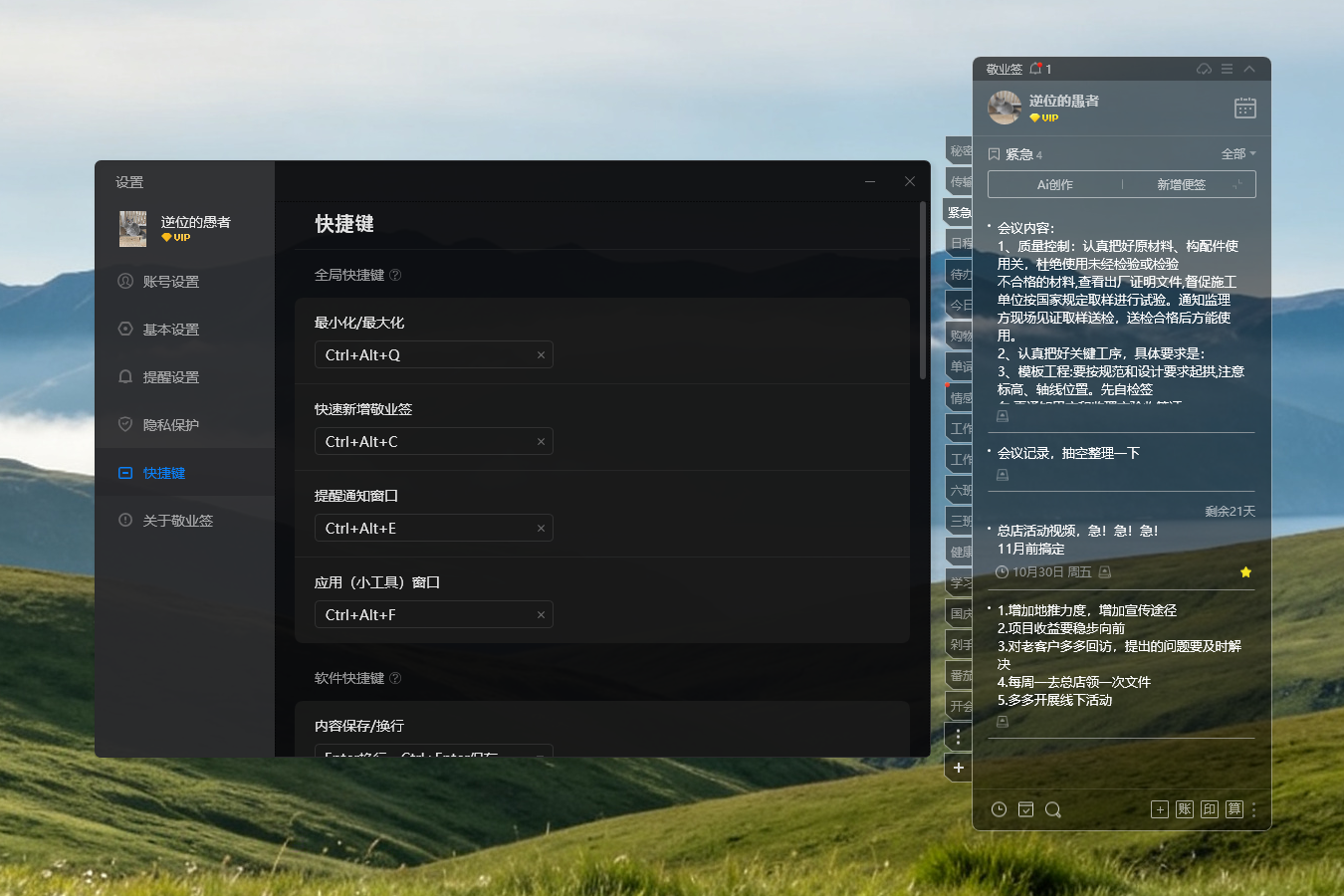Expand the 全部 filter dropdown
1344x896 pixels.
coord(1238,154)
